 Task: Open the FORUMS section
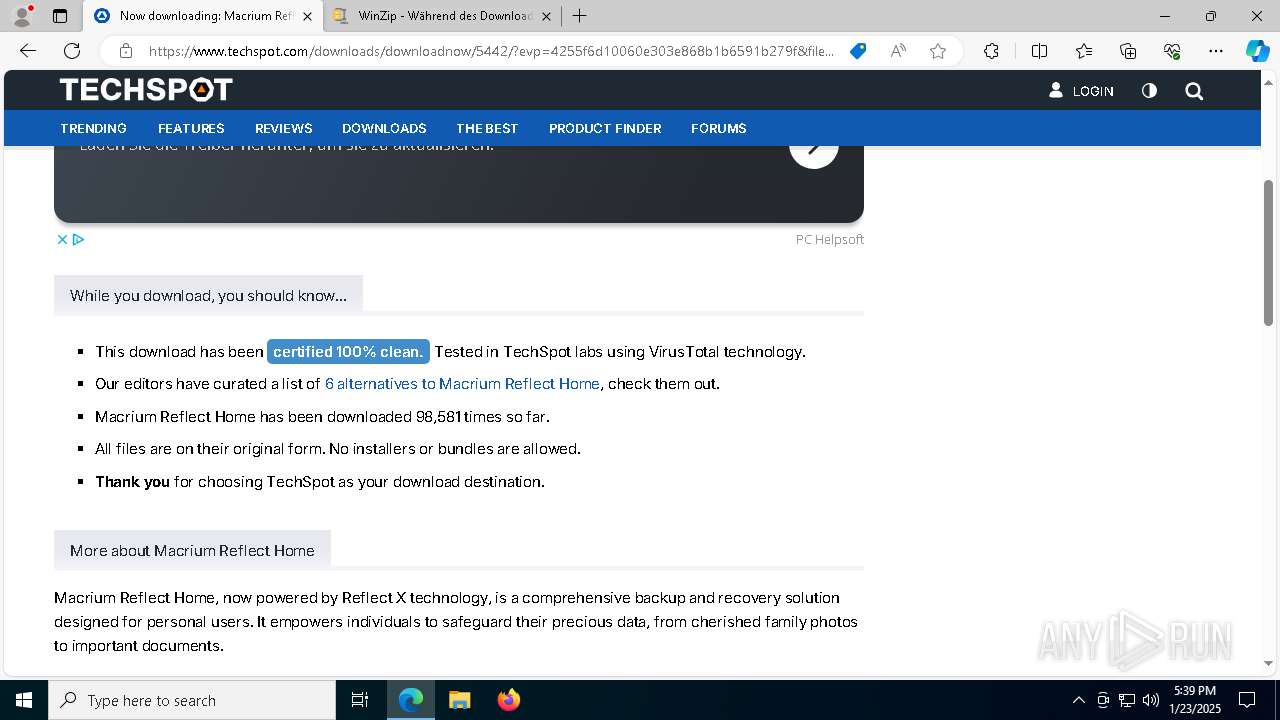(718, 128)
